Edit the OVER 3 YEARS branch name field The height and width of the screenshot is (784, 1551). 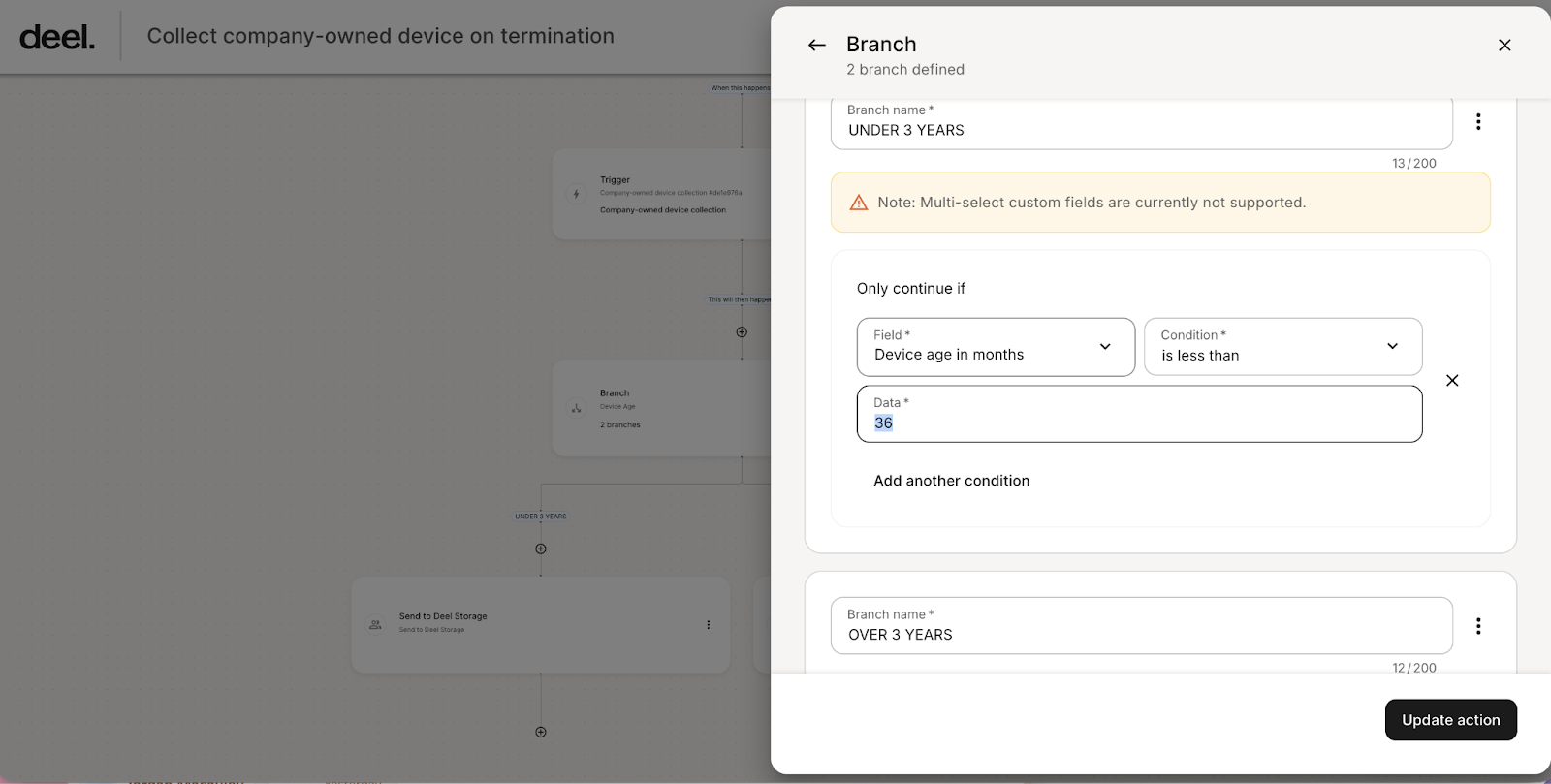[x=1141, y=634]
